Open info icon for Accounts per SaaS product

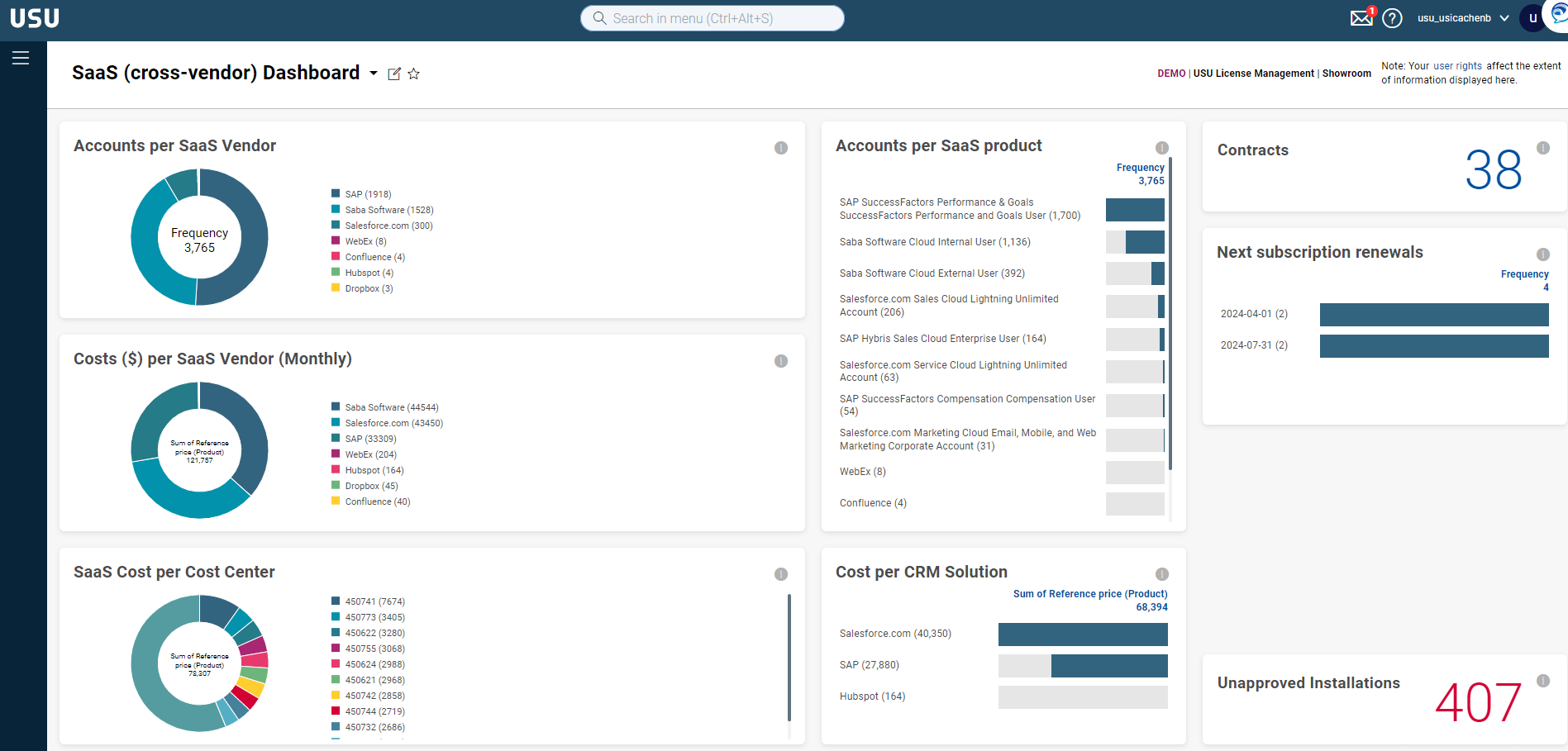pyautogui.click(x=1162, y=148)
